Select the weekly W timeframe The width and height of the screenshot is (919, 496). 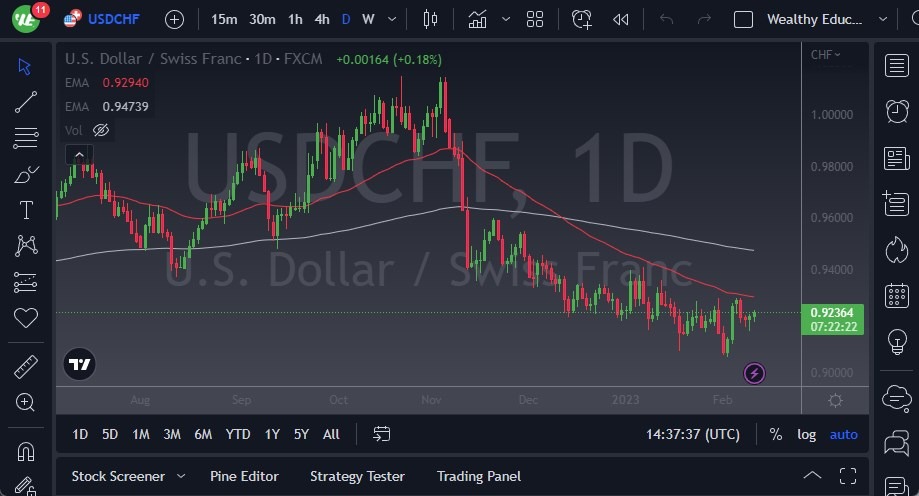[x=368, y=19]
